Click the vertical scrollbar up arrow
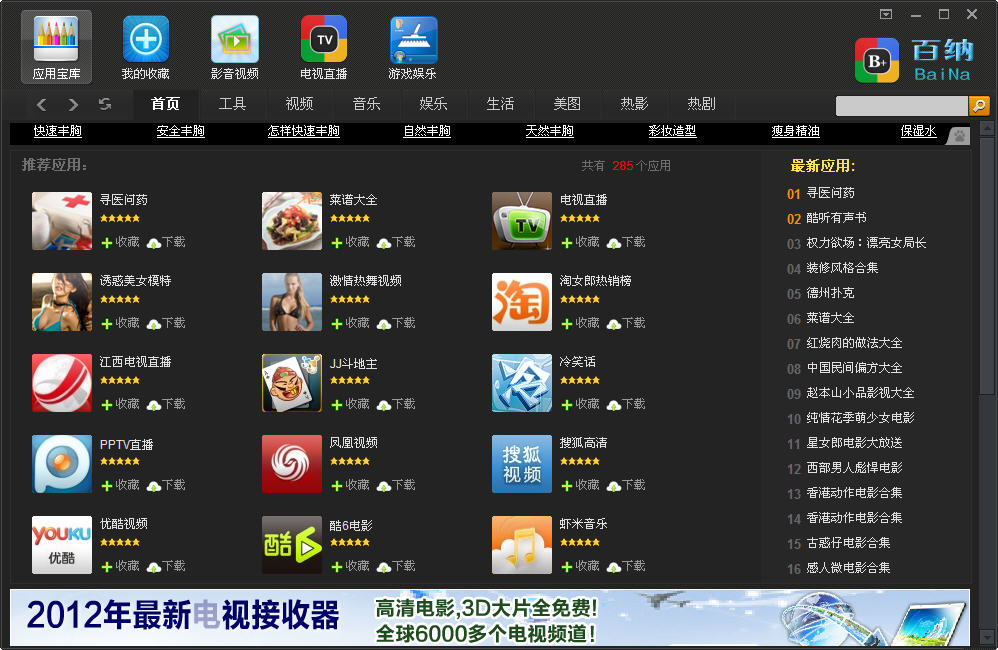The height and width of the screenshot is (650, 998). (987, 128)
